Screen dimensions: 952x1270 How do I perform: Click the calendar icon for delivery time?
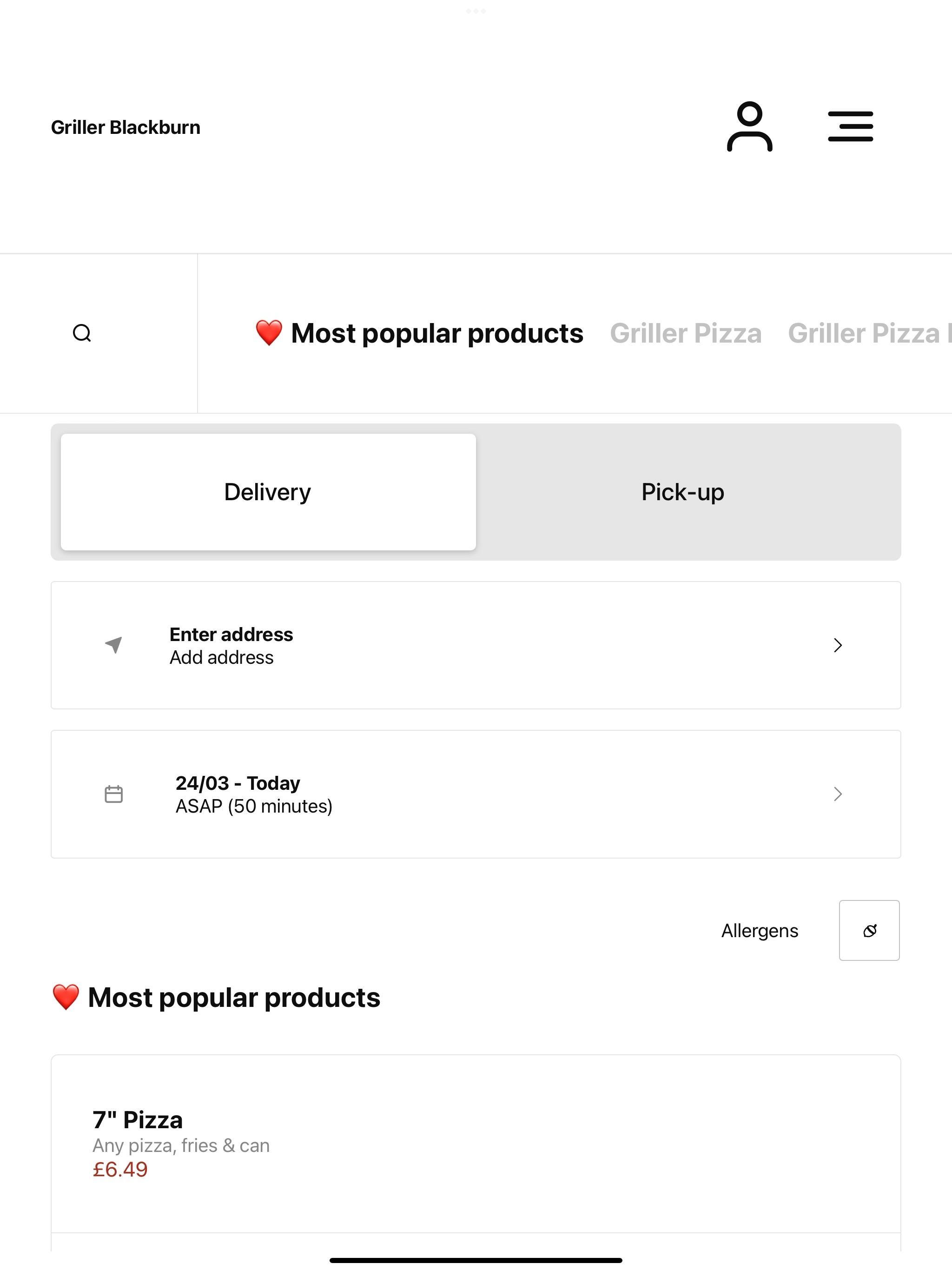(x=114, y=794)
